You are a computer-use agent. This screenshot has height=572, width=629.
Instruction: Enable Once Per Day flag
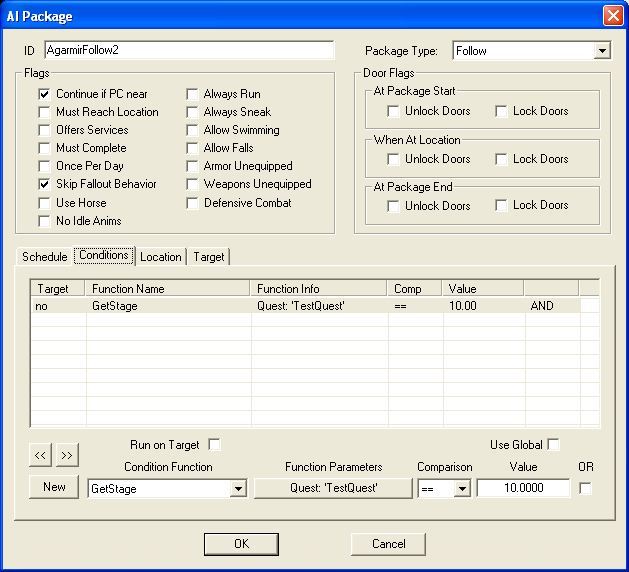click(x=44, y=166)
